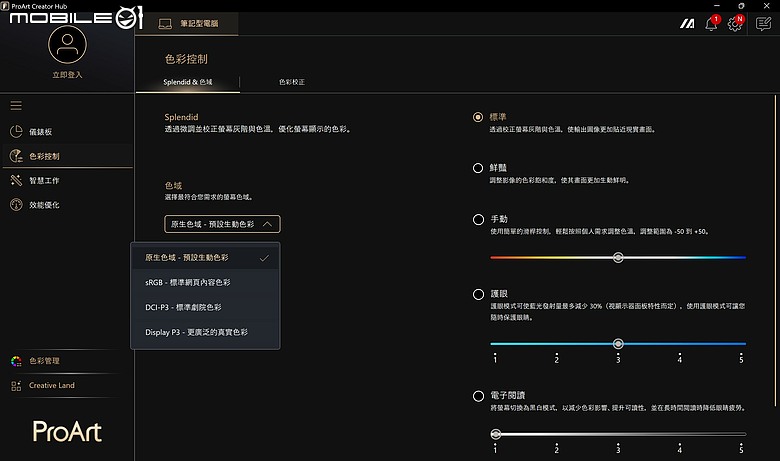Open the notifications bell icon

[x=711, y=23]
